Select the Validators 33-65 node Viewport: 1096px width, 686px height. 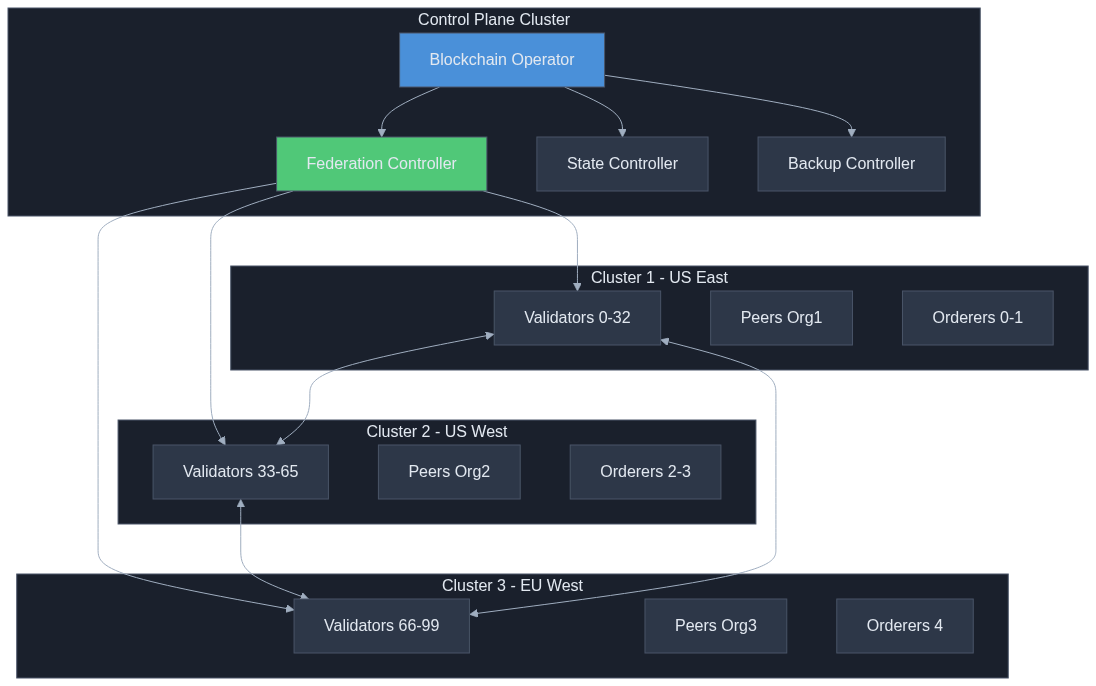click(x=240, y=472)
